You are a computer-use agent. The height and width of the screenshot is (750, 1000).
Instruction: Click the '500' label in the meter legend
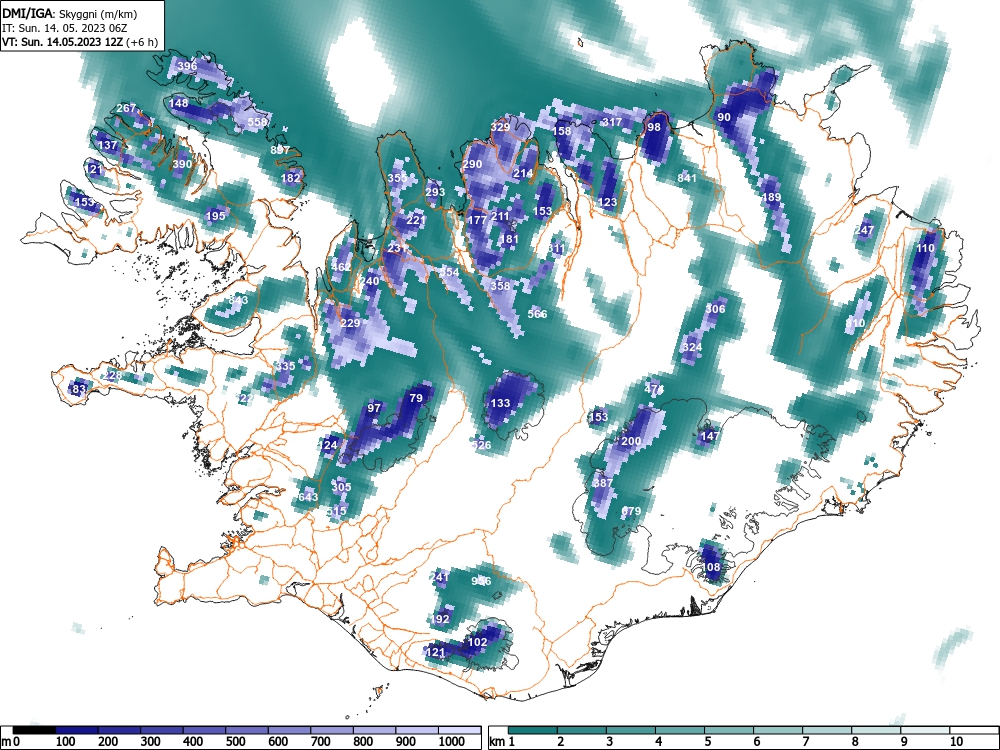tap(235, 742)
